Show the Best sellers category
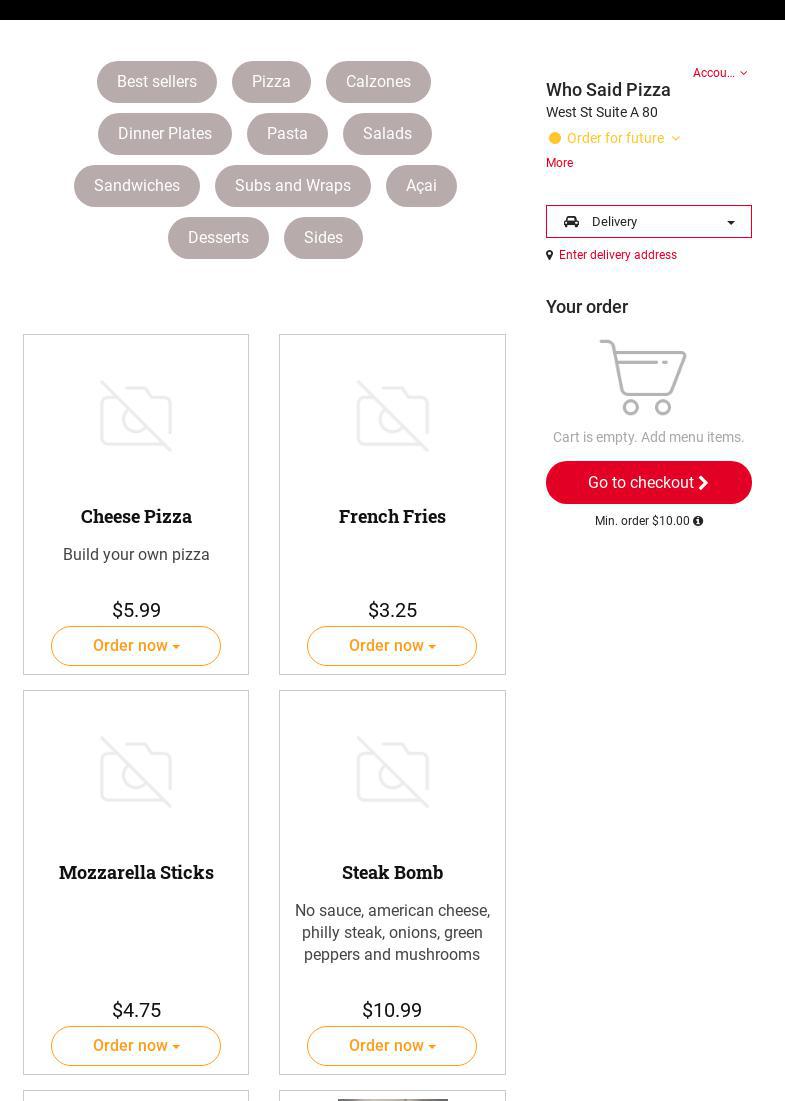 [x=157, y=82]
